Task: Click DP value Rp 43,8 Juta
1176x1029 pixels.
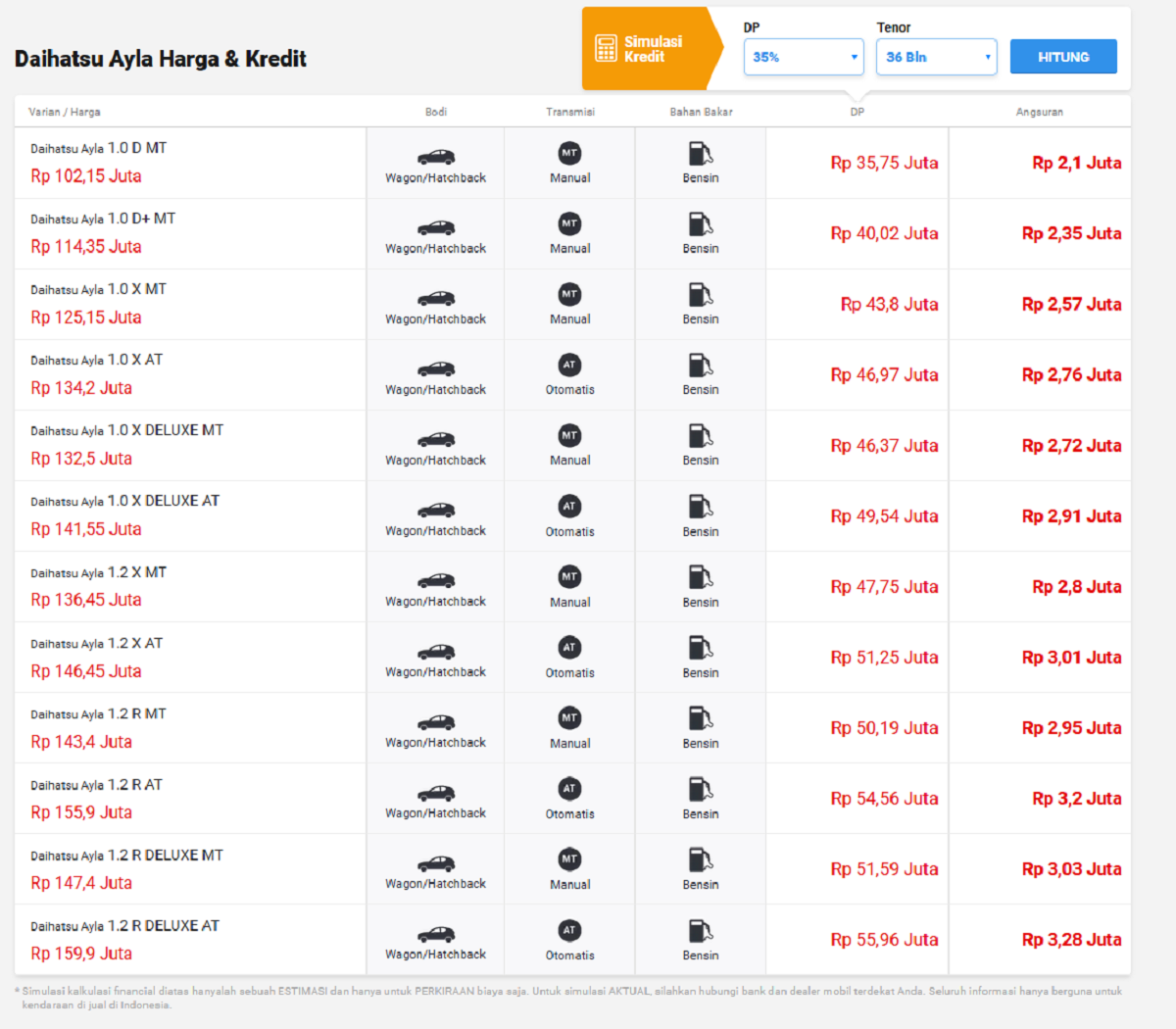Action: pyautogui.click(x=889, y=304)
